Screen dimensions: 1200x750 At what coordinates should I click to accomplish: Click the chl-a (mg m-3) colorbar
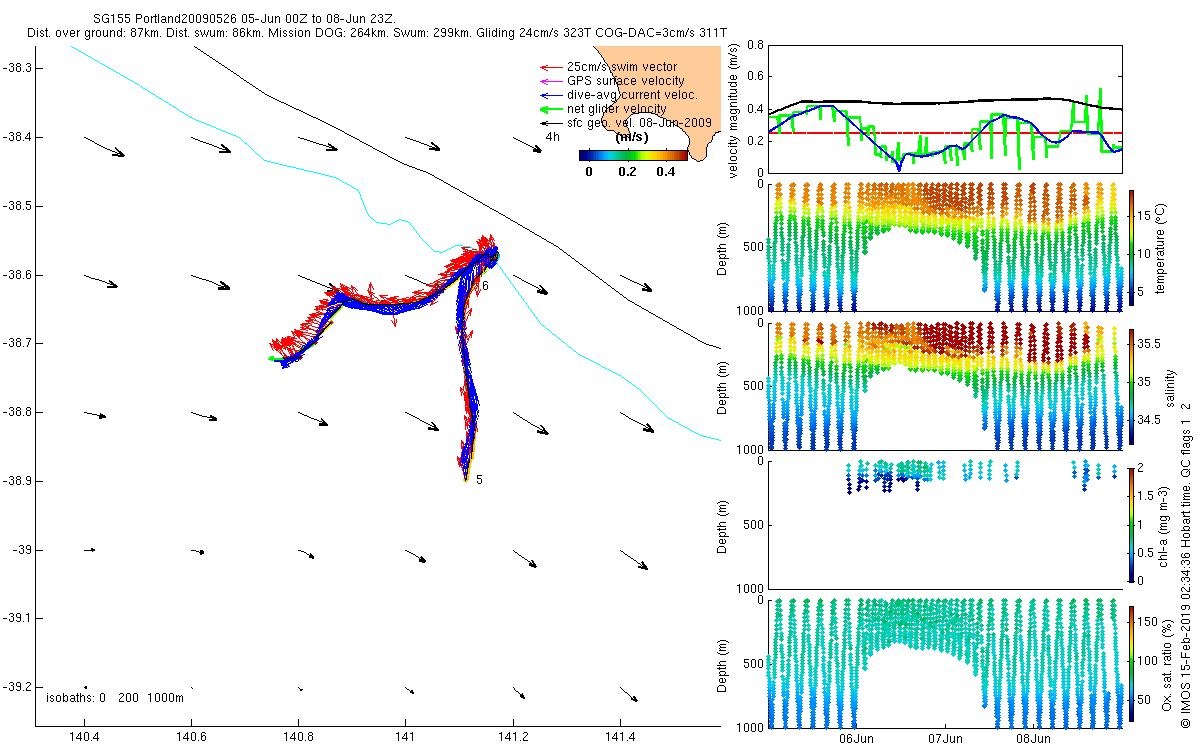(x=1132, y=524)
